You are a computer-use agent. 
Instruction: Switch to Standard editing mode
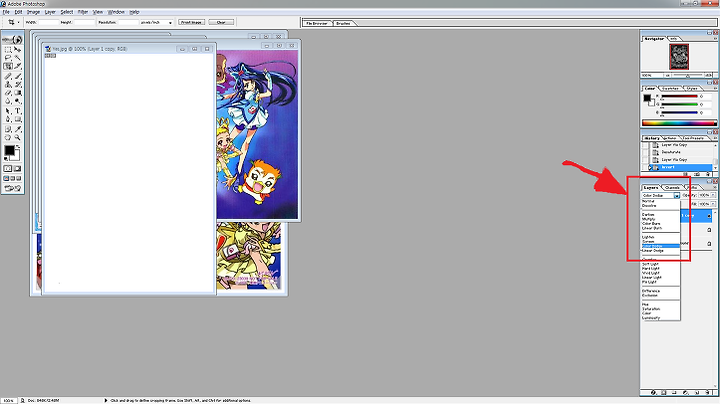click(x=8, y=168)
